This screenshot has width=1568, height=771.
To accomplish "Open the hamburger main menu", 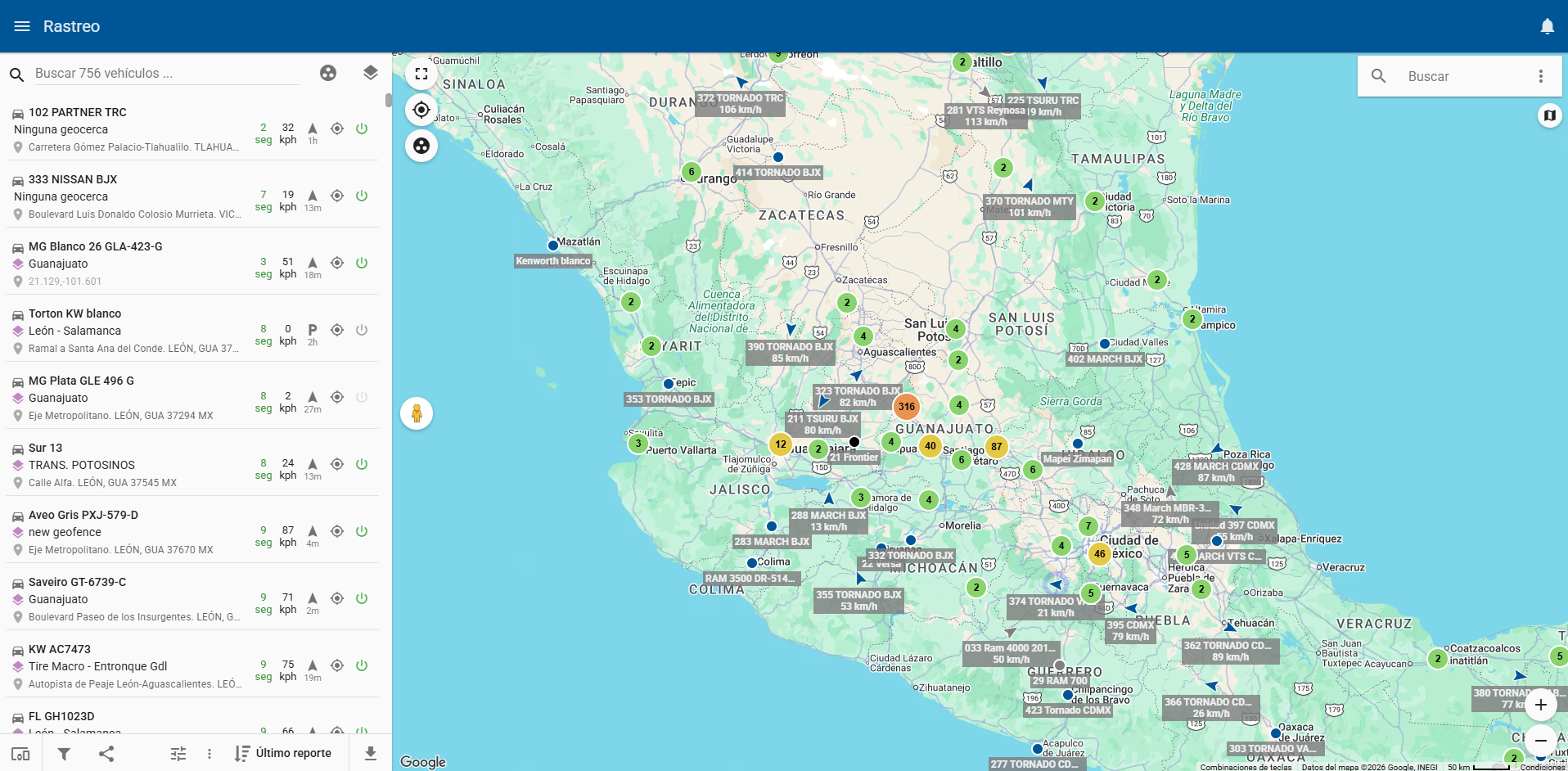I will 22,26.
